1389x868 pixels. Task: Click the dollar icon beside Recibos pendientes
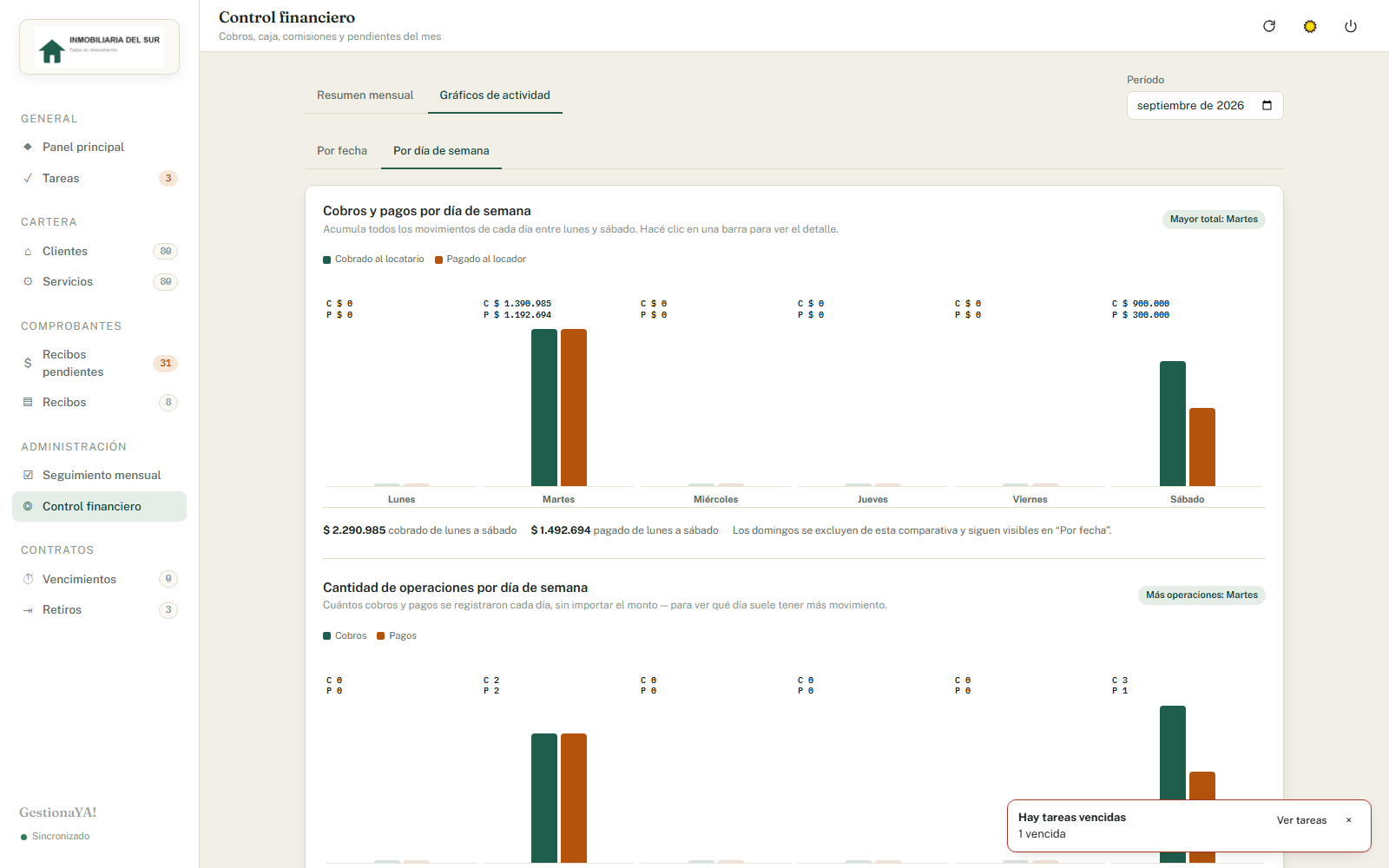click(x=28, y=363)
